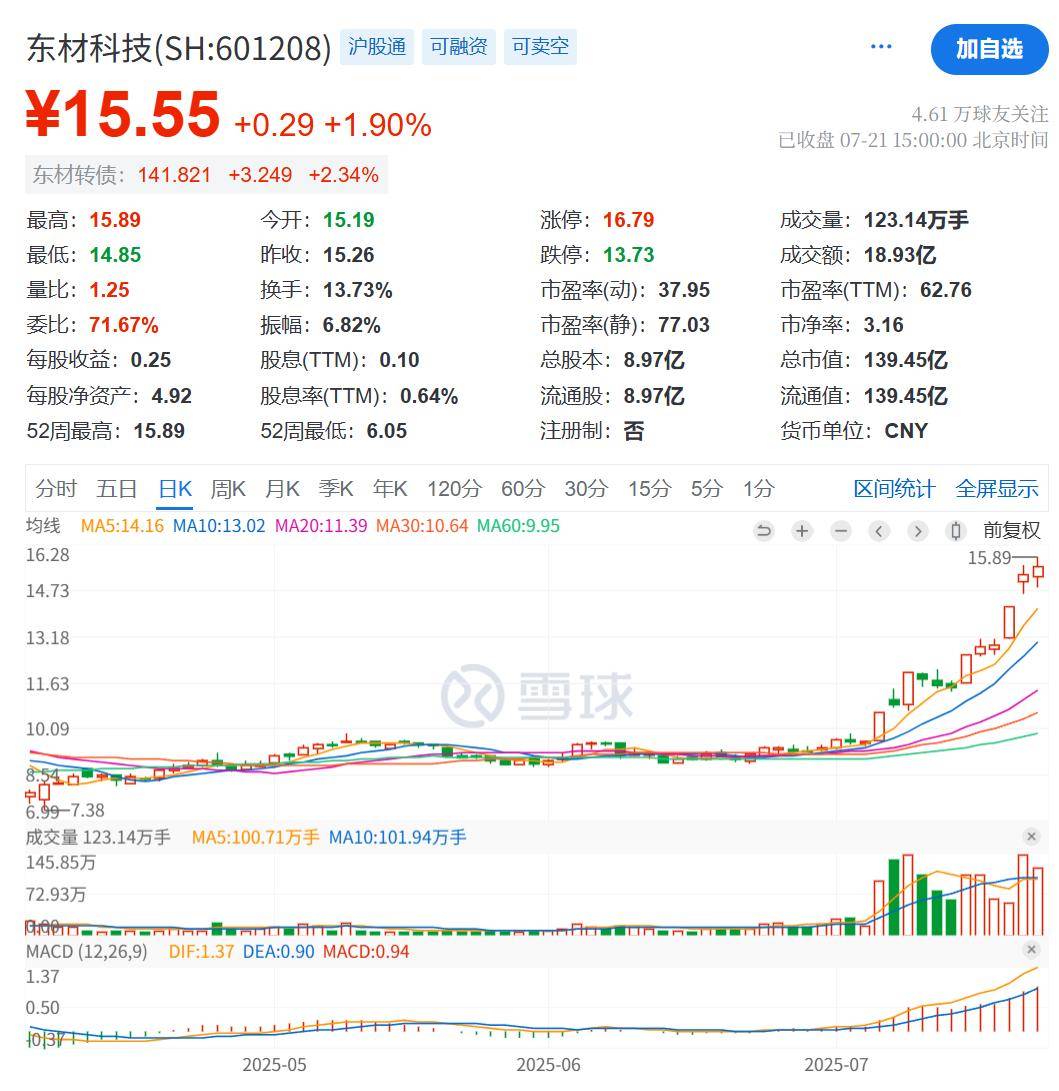Open the 5分 interval tab
Screen dimensions: 1059x1091
706,488
